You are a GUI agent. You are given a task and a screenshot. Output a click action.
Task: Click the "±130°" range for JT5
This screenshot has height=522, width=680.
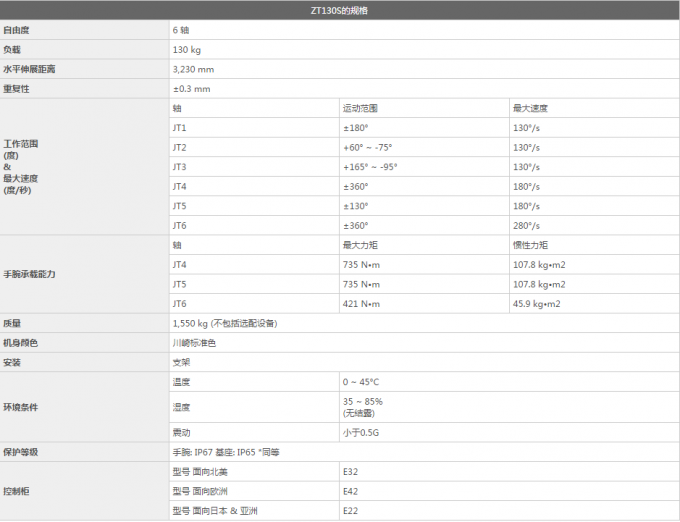[355, 205]
